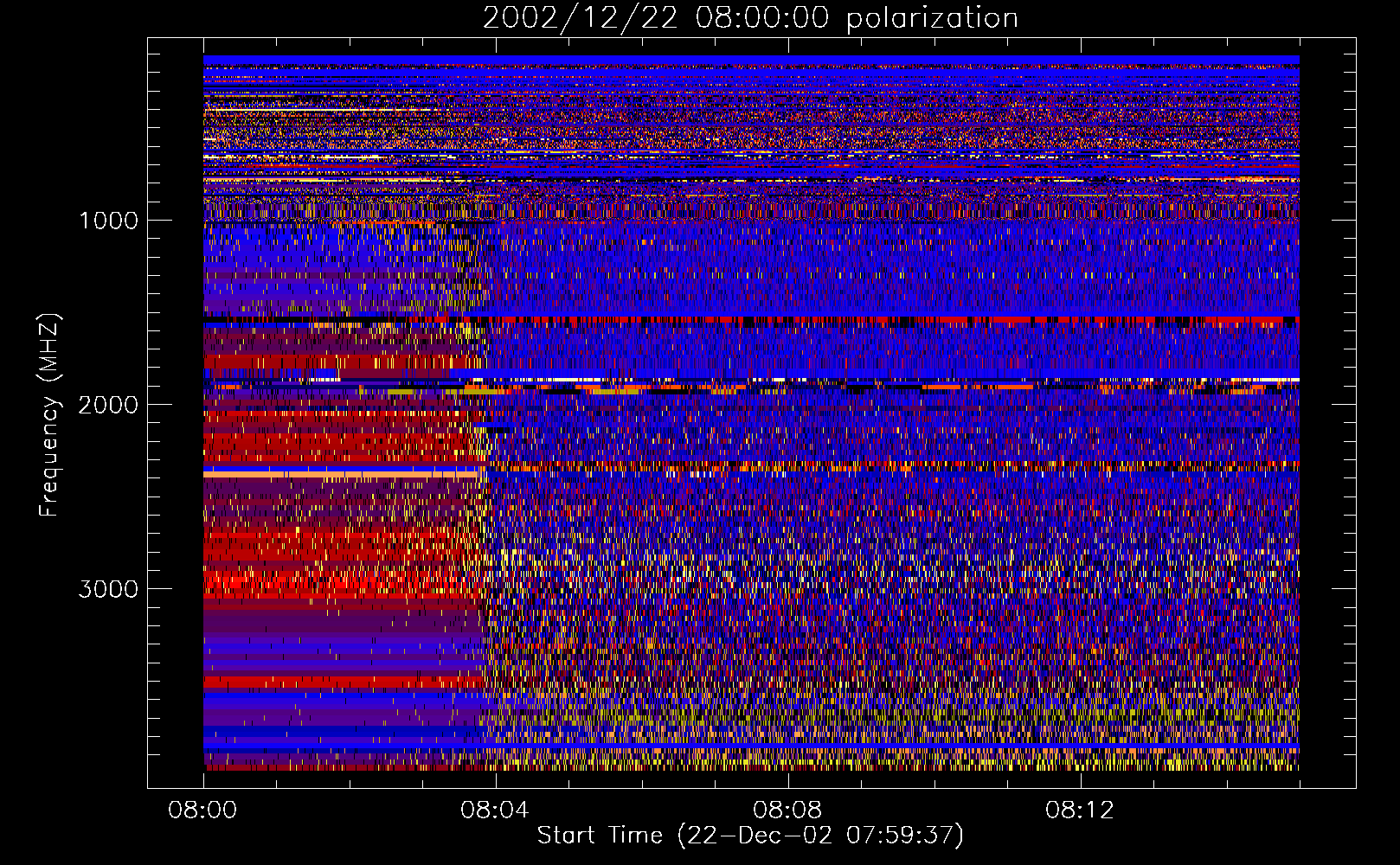Viewport: 1400px width, 865px height.
Task: Click the 08:08 time tick label
Action: (787, 811)
